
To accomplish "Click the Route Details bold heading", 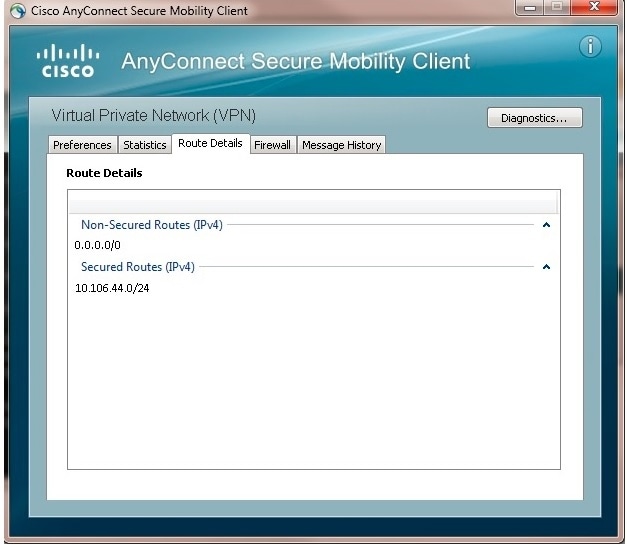I will pyautogui.click(x=104, y=173).
